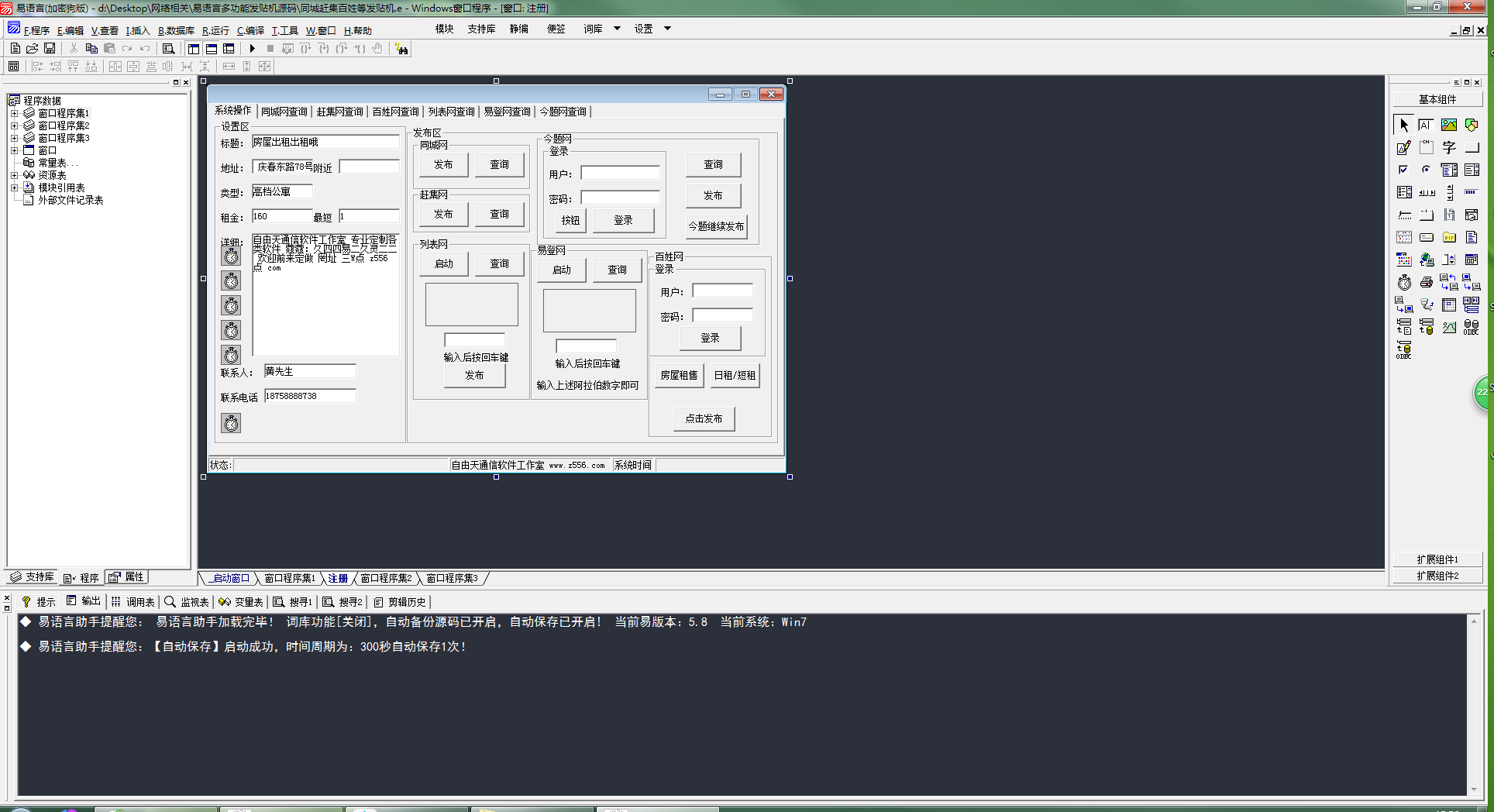Open the 变量表 panel tab
Image resolution: width=1494 pixels, height=812 pixels.
(x=241, y=602)
